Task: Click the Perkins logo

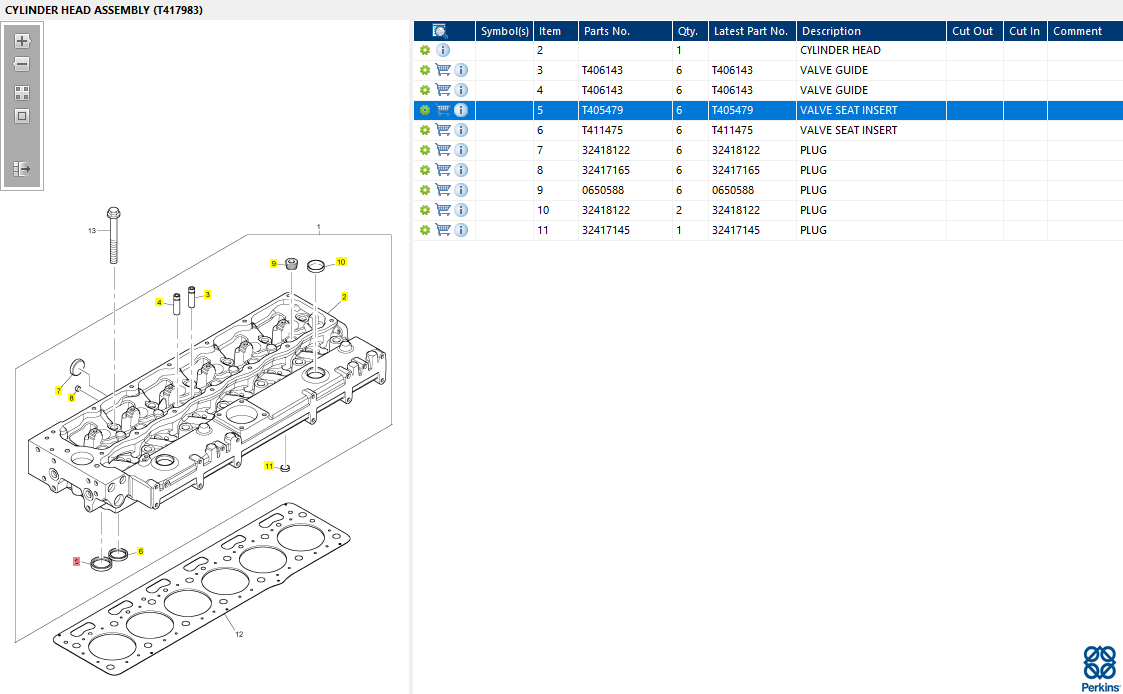Action: (x=1099, y=669)
